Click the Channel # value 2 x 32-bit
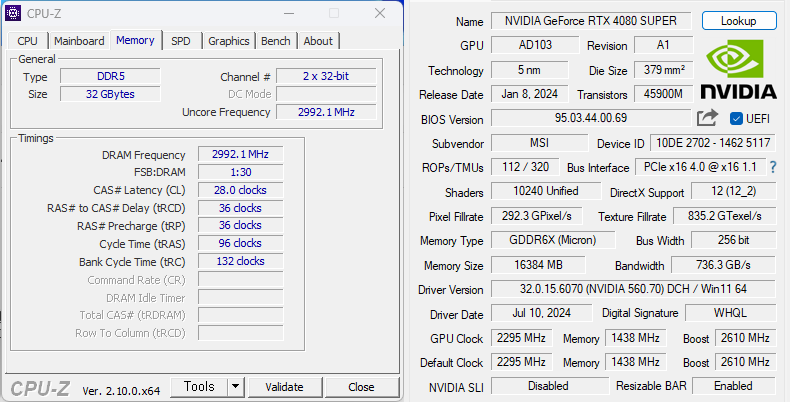 coord(326,76)
